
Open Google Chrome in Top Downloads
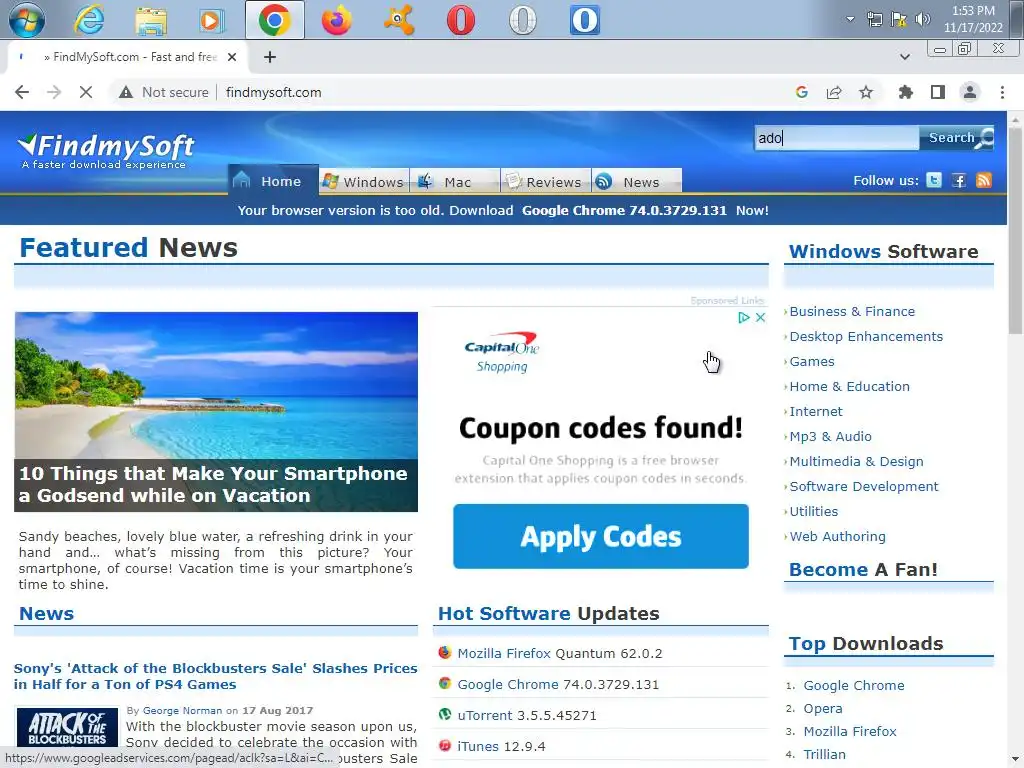(854, 685)
